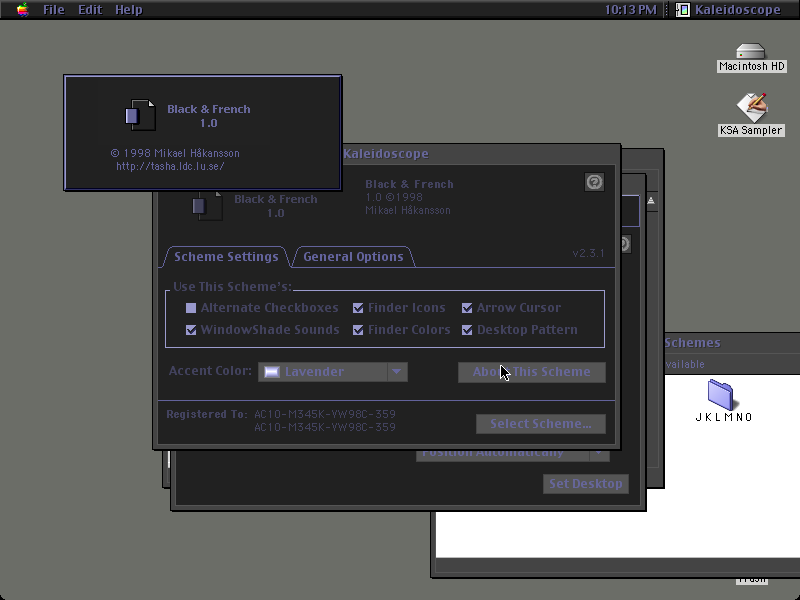Click the About This Scheme button
This screenshot has width=800, height=600.
coord(532,372)
